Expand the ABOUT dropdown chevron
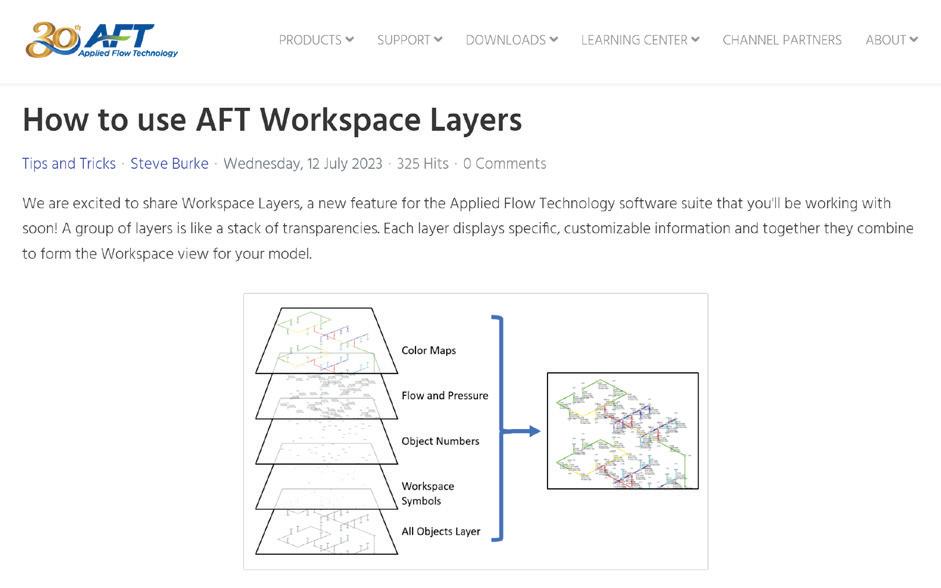The image size is (941, 588). point(913,40)
